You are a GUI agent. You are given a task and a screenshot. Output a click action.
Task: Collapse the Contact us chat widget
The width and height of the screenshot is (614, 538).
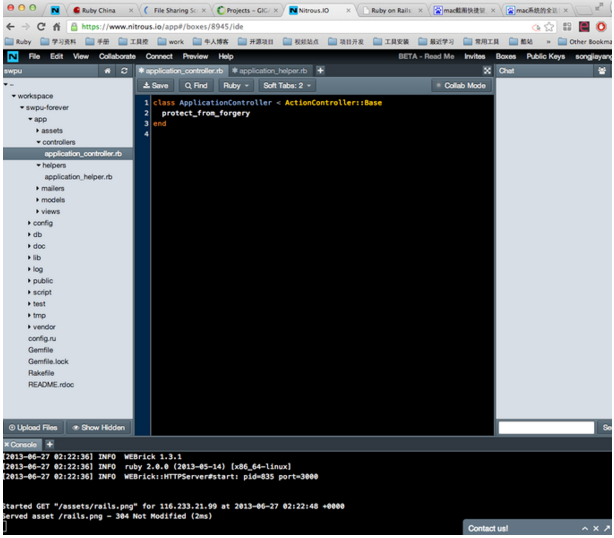coord(583,527)
